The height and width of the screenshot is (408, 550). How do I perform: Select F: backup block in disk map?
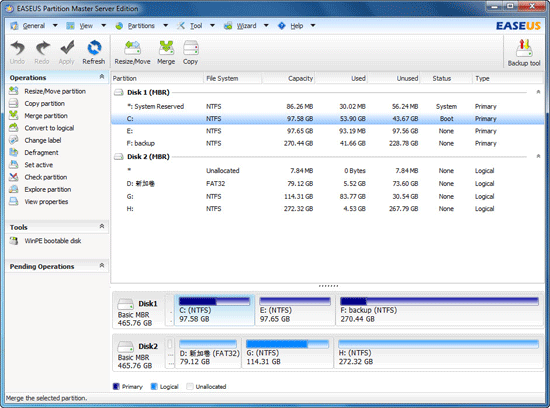[440, 310]
